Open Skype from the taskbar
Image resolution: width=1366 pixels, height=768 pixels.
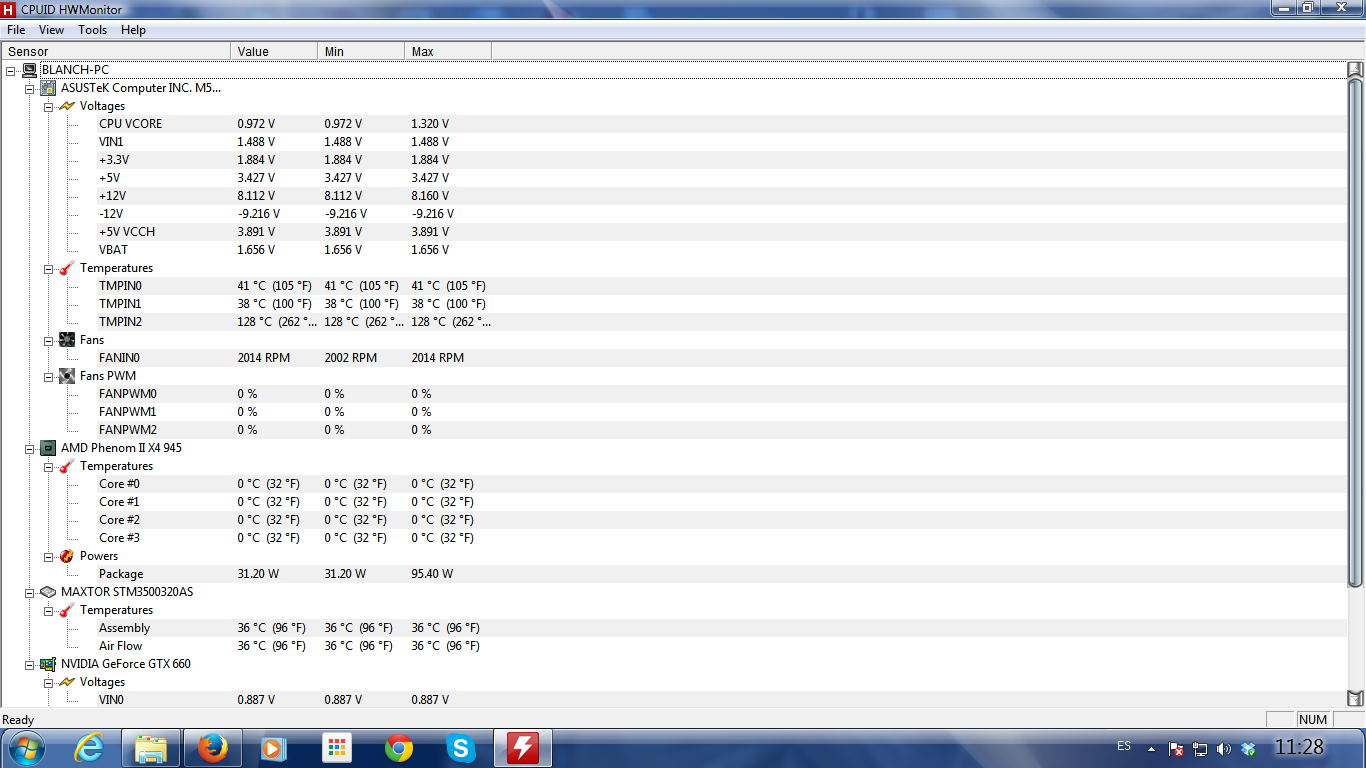(461, 748)
